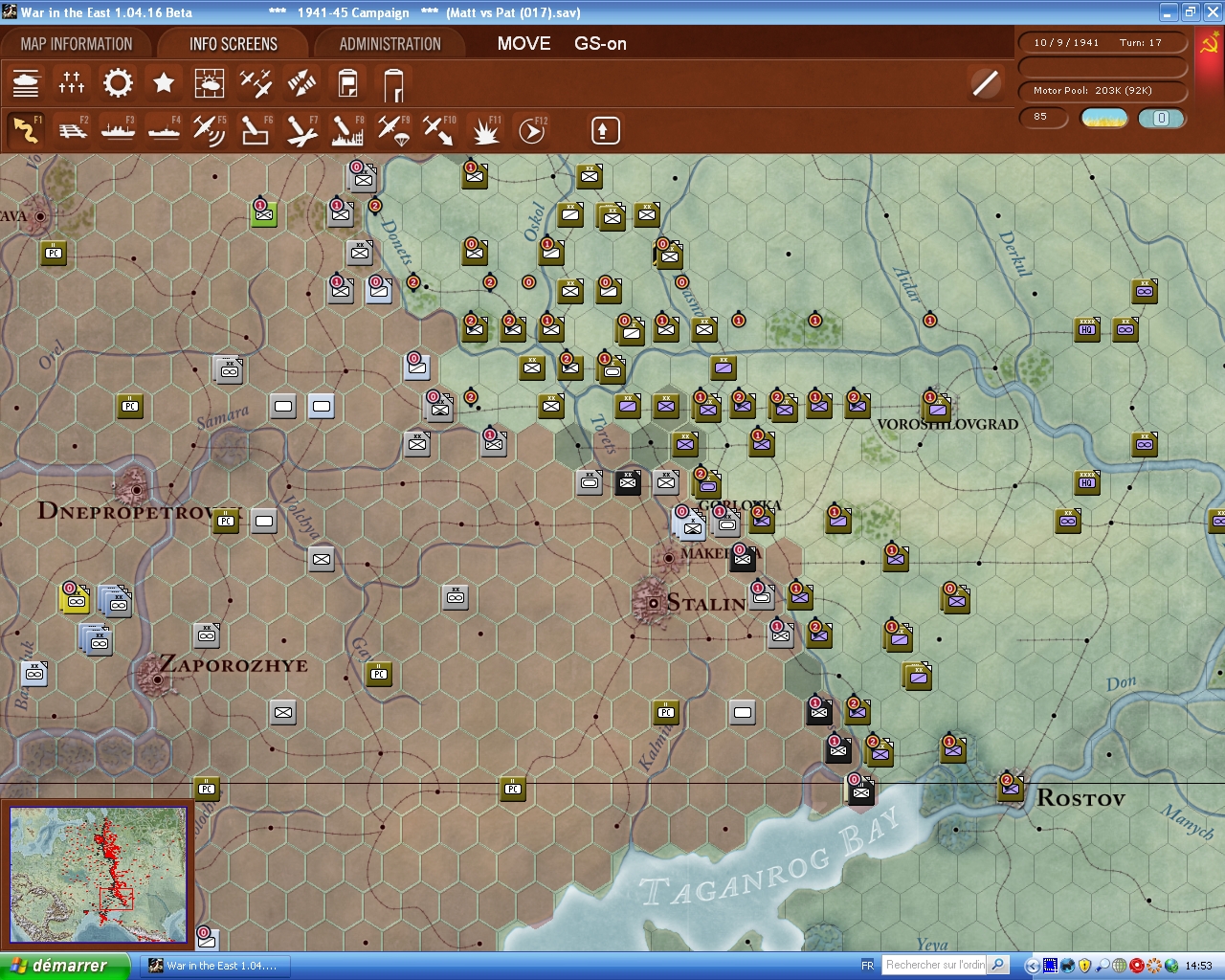Select the bright green unit counter
Viewport: 1225px width, 980px height.
tap(264, 213)
